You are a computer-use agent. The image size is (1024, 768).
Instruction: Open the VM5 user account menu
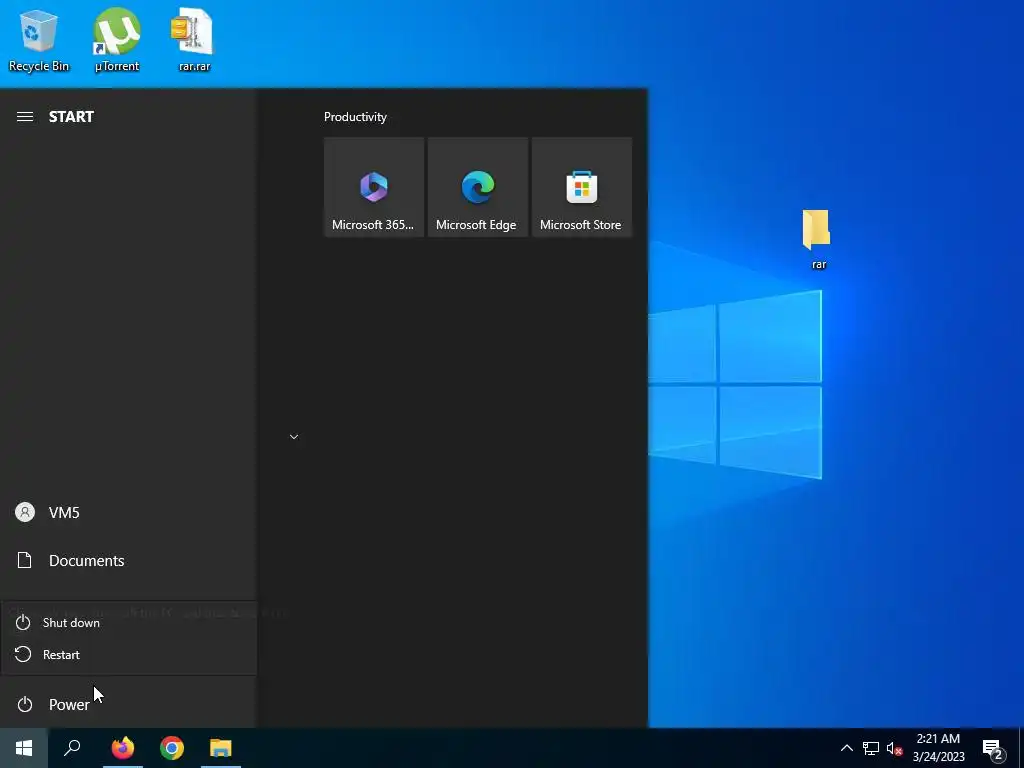128,513
